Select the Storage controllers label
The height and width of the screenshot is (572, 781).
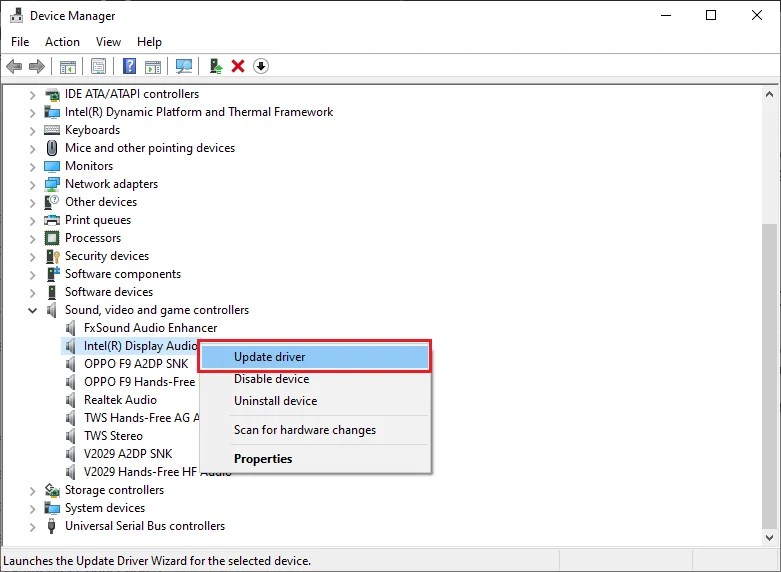point(115,490)
